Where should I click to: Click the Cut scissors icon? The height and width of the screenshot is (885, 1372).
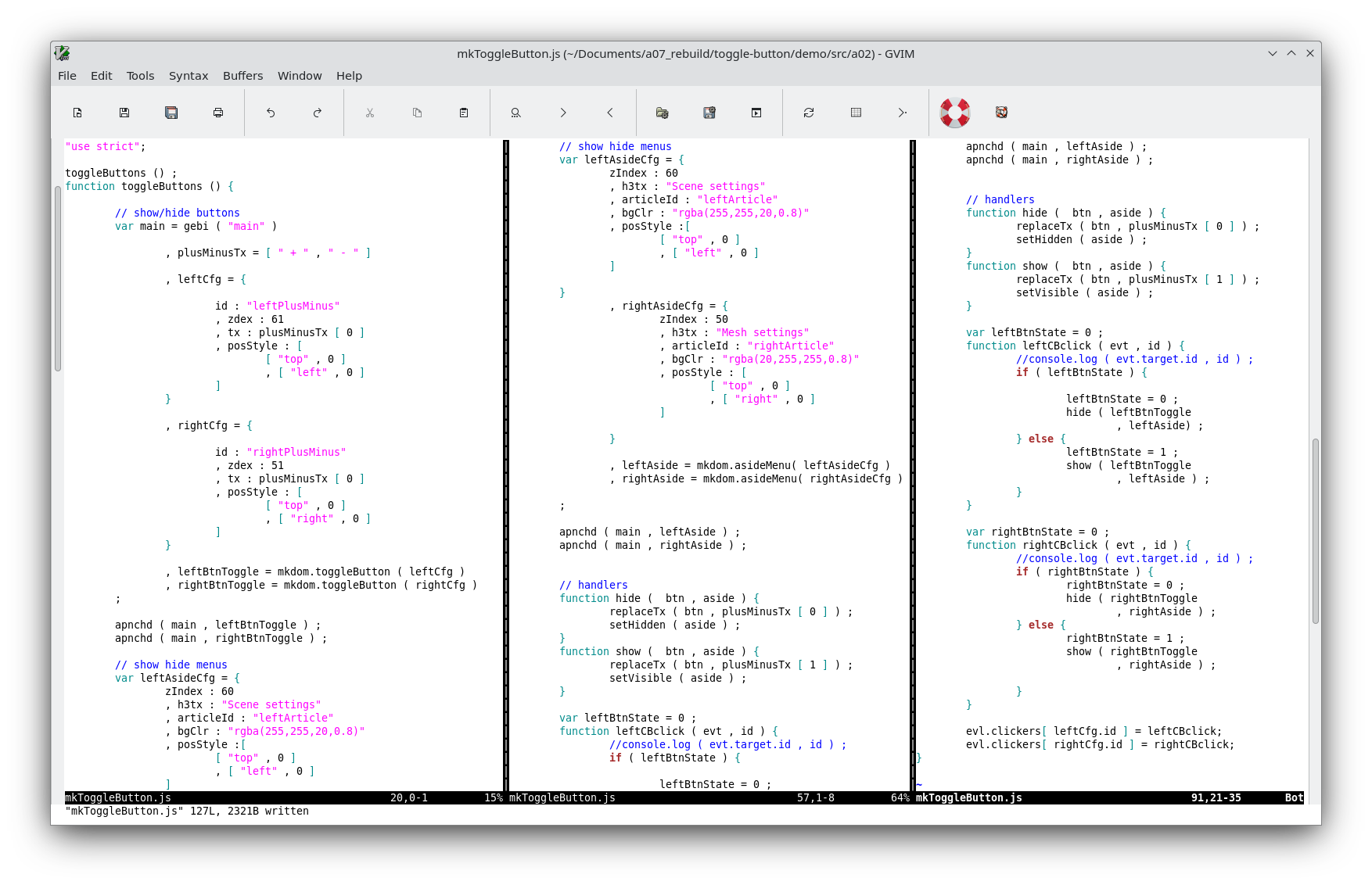click(370, 113)
